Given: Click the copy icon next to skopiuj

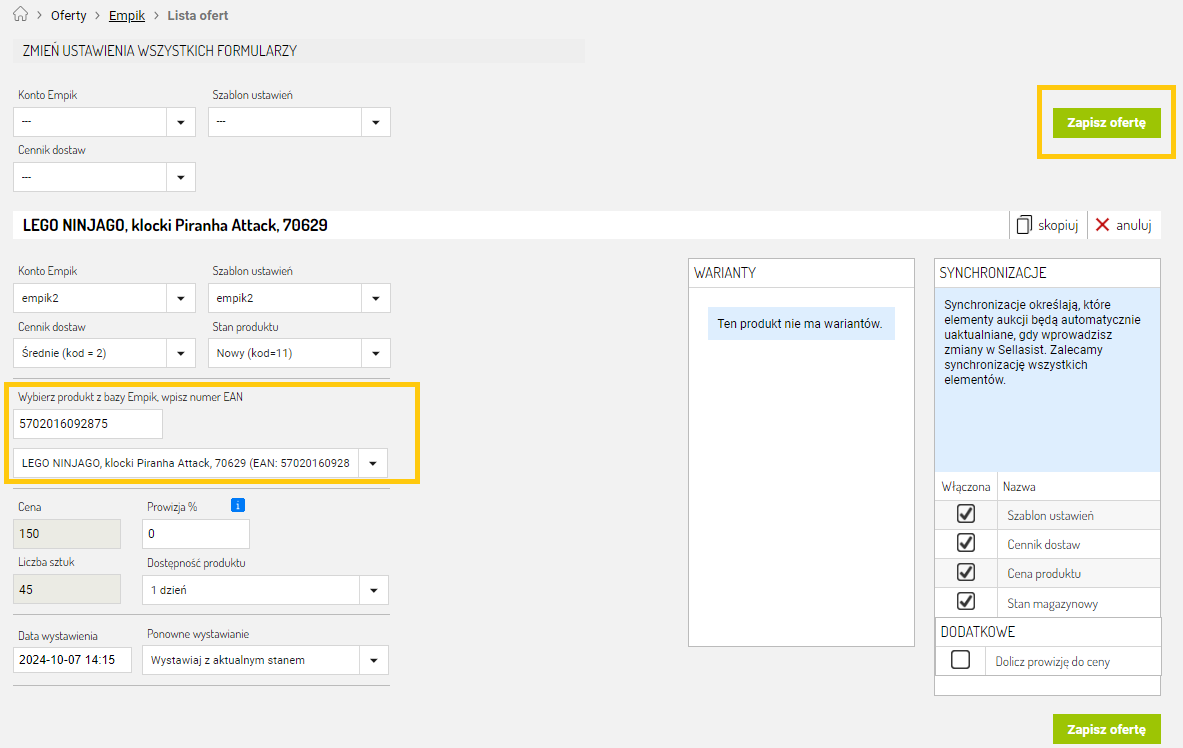Looking at the screenshot, I should (1024, 225).
